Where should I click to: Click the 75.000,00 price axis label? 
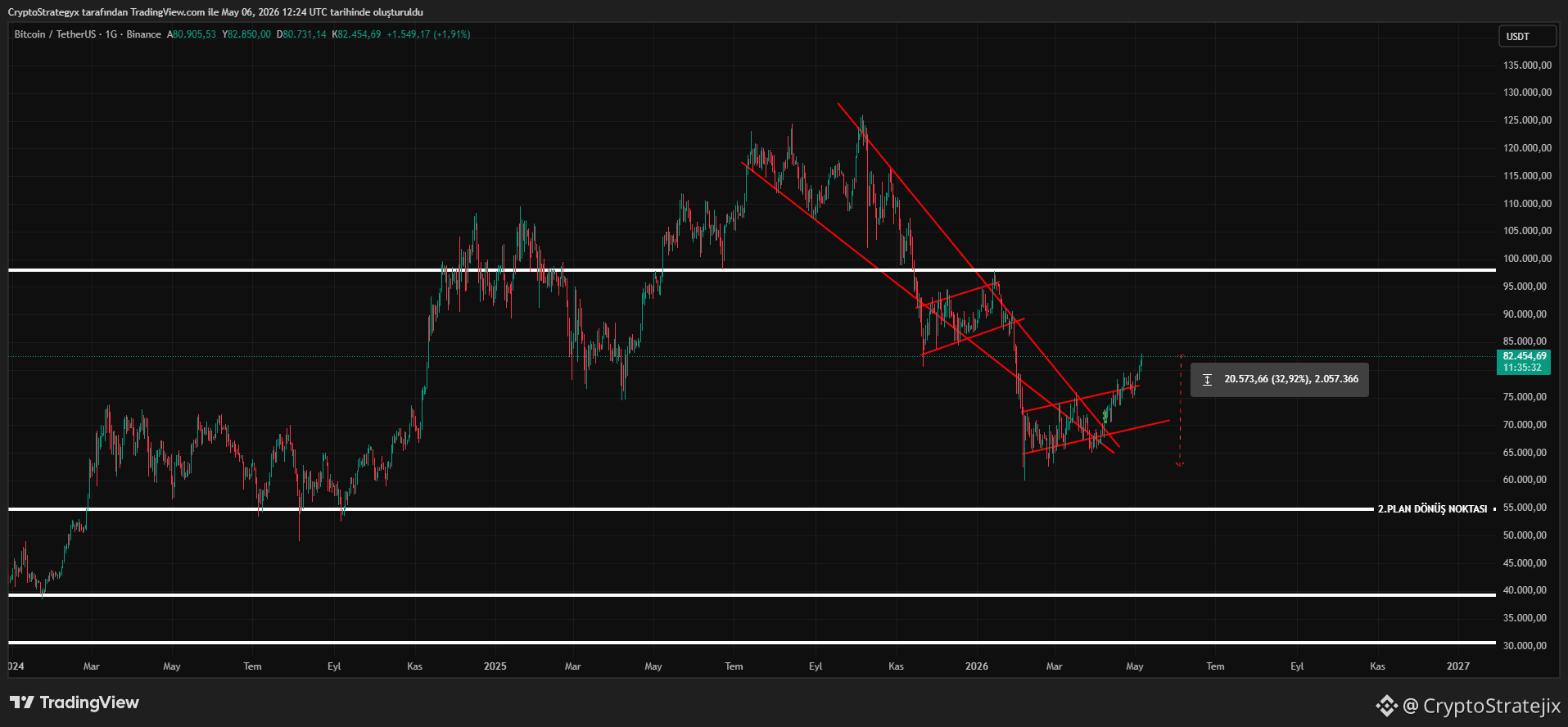coord(1525,397)
